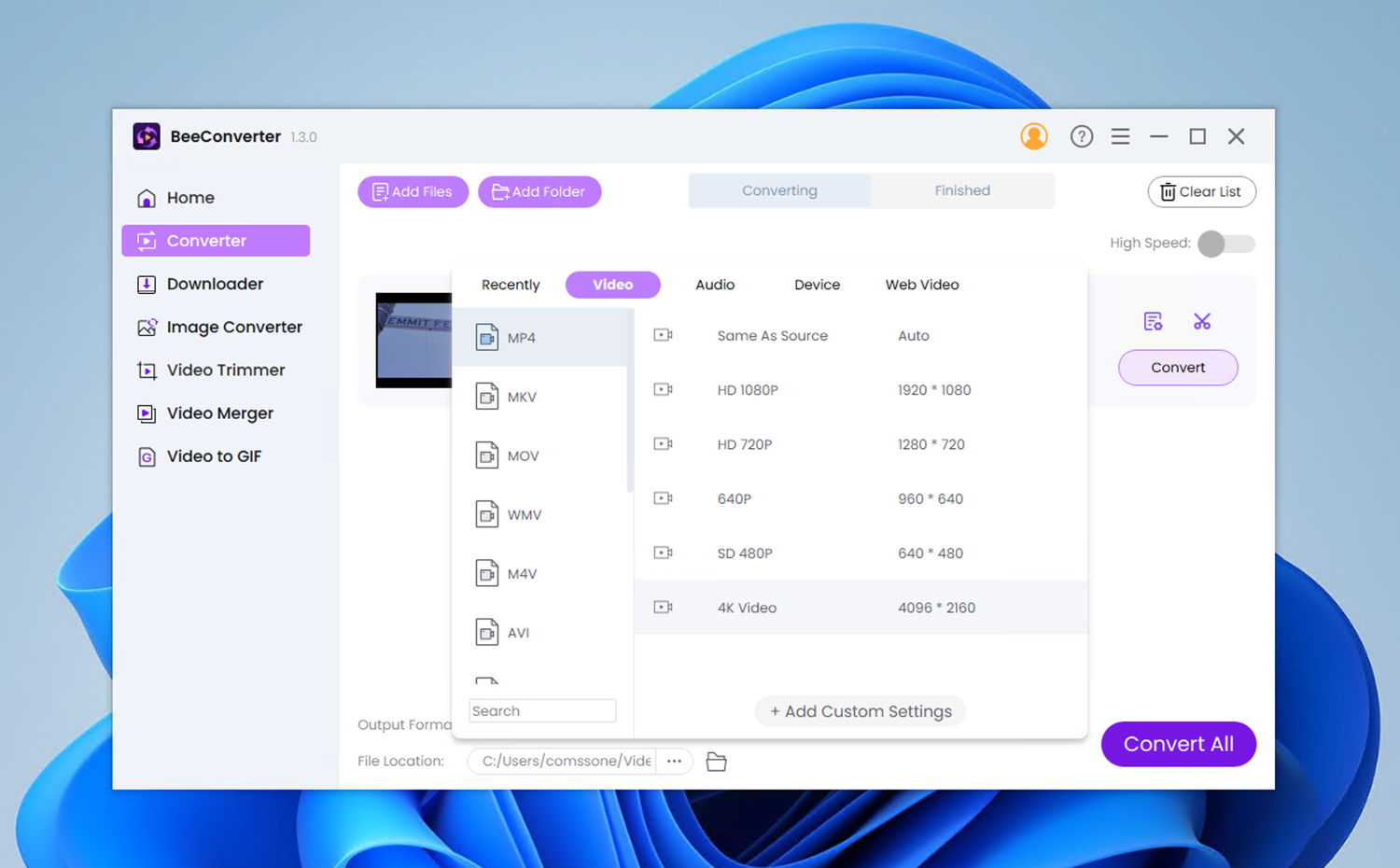
Task: Select the HD 720P preset
Action: [861, 444]
